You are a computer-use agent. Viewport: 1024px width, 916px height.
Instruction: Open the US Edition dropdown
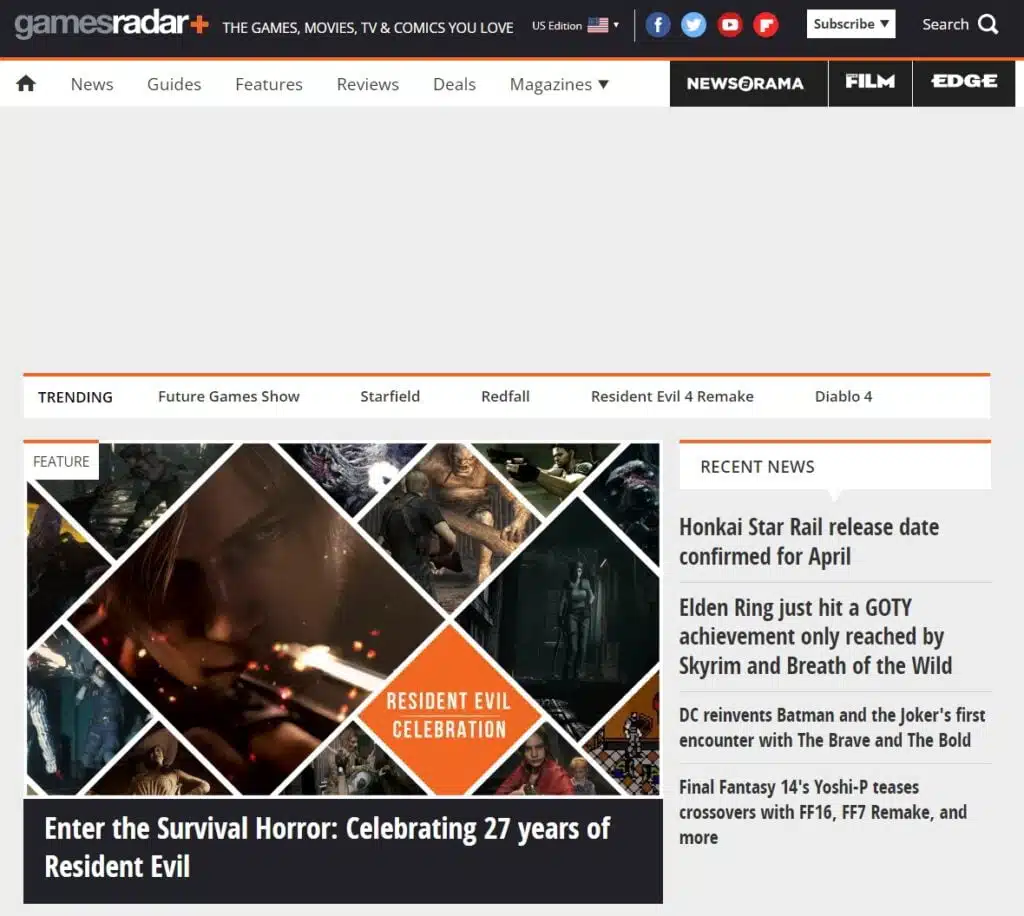pos(575,25)
